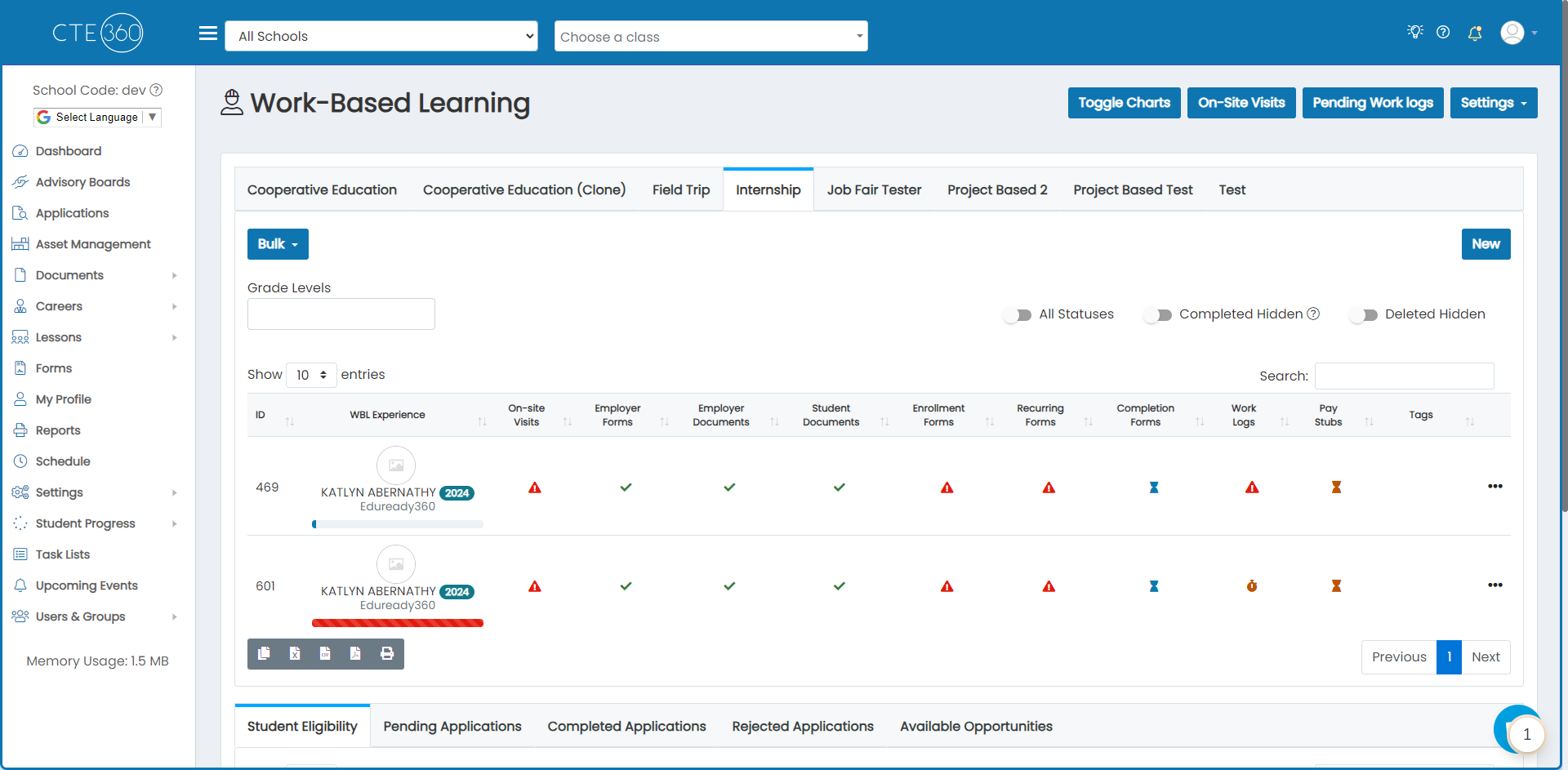Open help via top bar question icon

pos(1443,32)
